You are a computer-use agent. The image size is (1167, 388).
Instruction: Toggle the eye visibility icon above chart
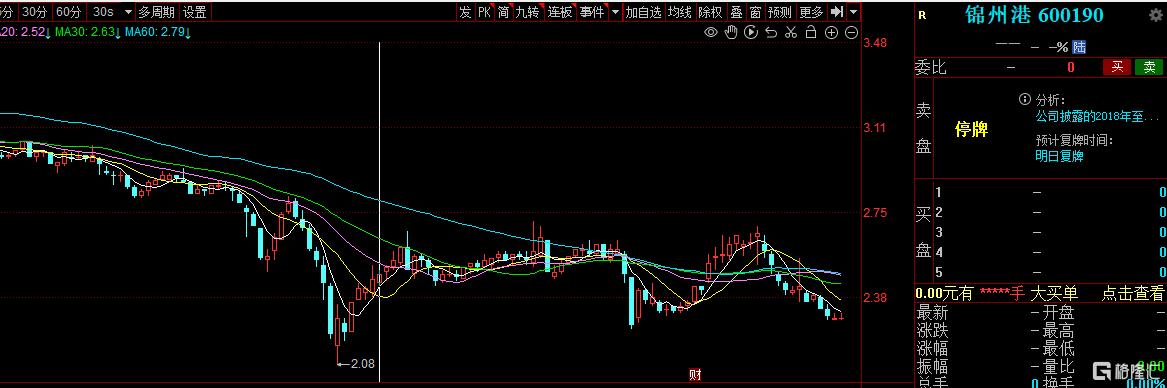(x=712, y=32)
